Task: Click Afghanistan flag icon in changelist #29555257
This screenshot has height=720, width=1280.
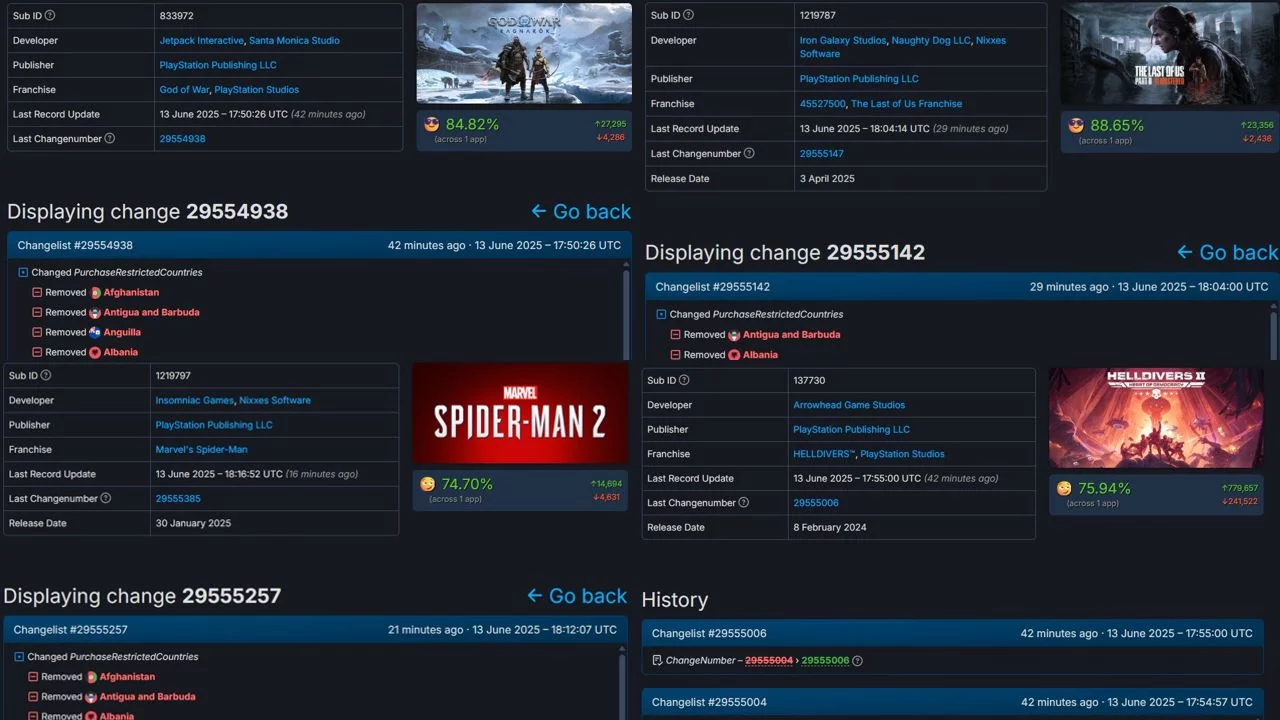Action: coord(91,677)
